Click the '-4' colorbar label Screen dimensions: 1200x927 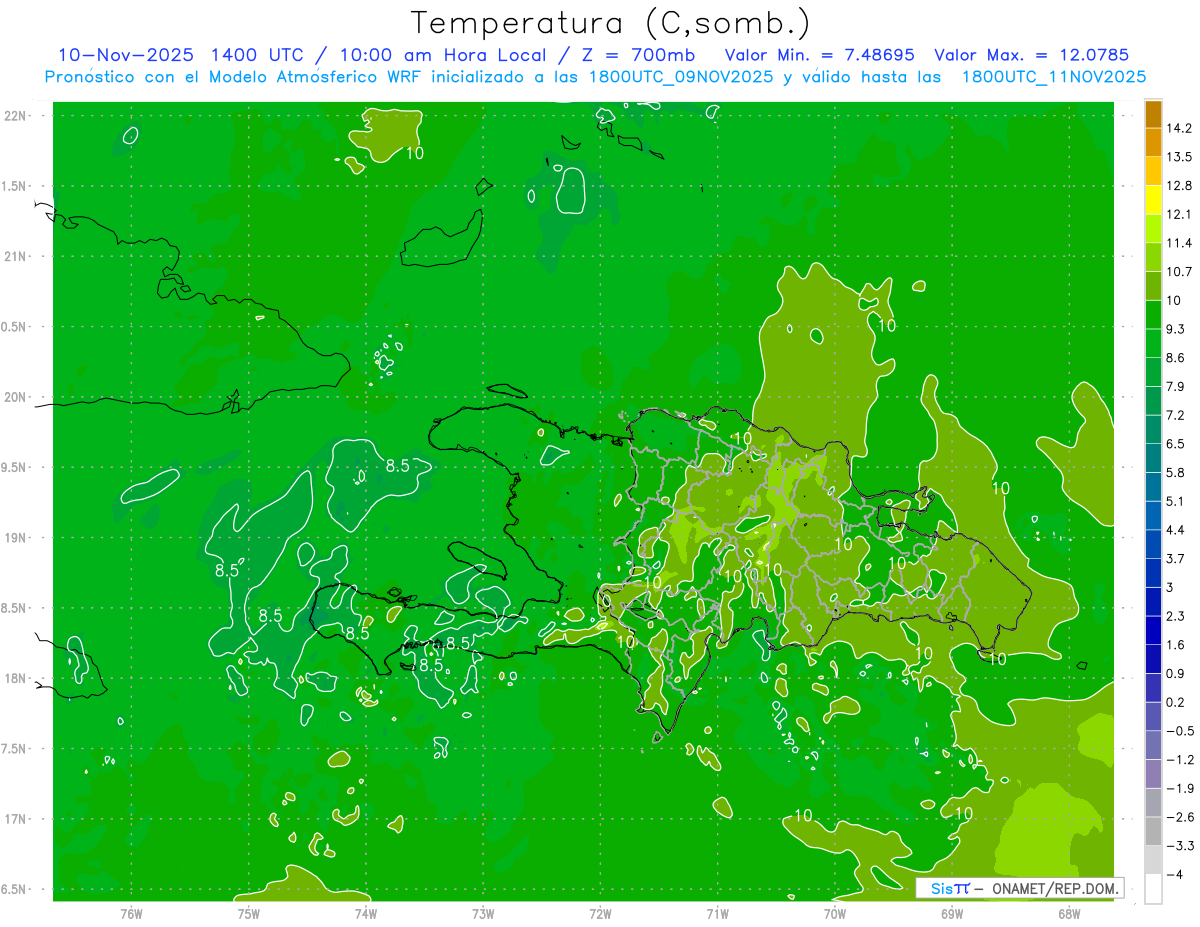(x=1175, y=874)
